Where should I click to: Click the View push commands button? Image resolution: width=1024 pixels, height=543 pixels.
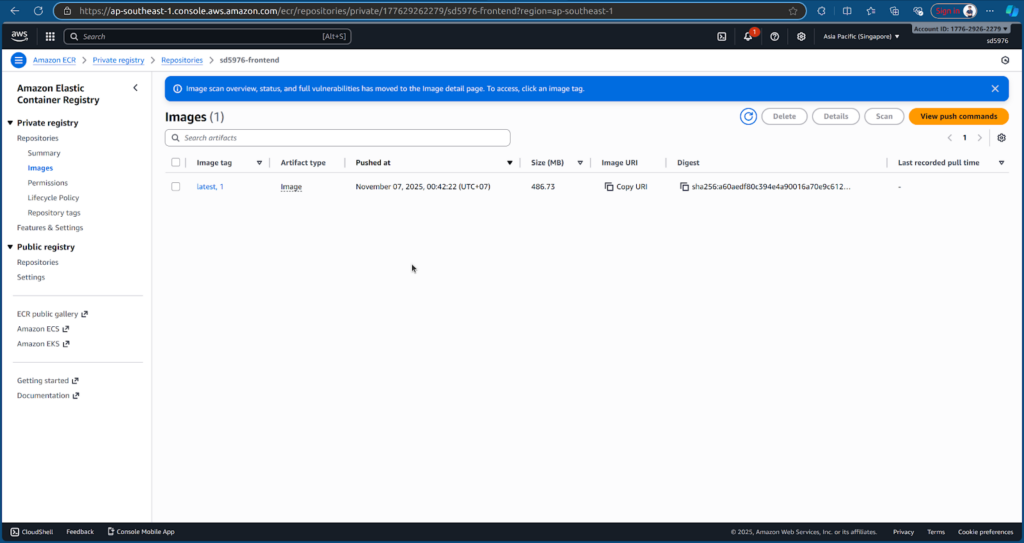click(x=958, y=116)
